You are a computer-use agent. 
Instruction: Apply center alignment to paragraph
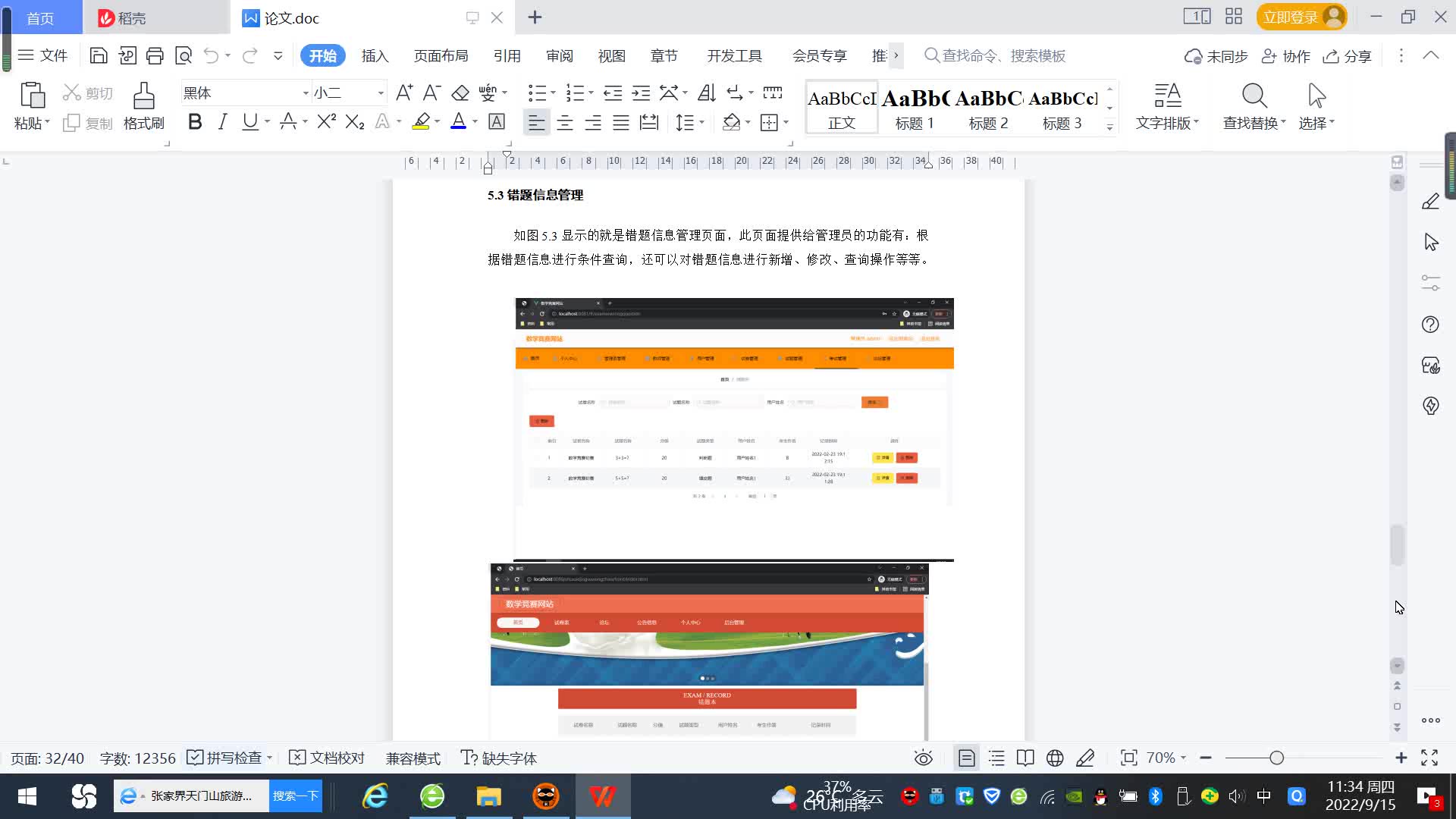coord(565,123)
